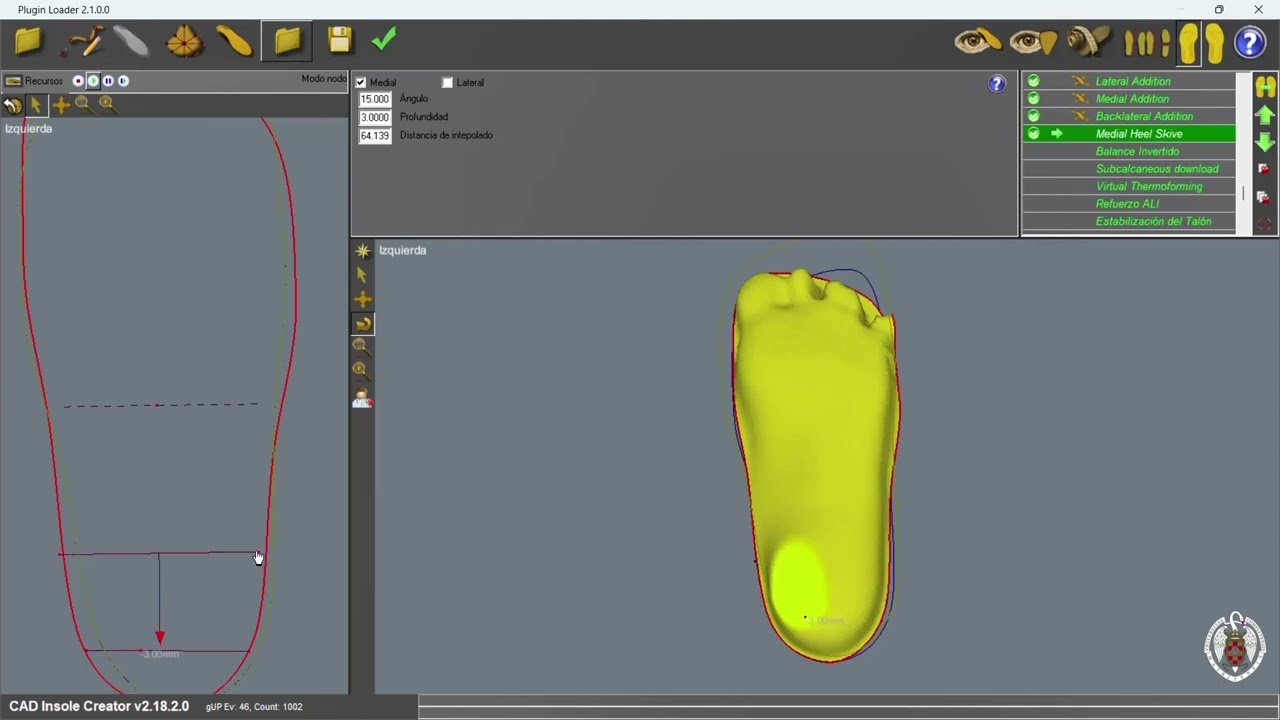Click the elements list scrollbar thumb
This screenshot has height=720, width=1280.
point(1243,193)
